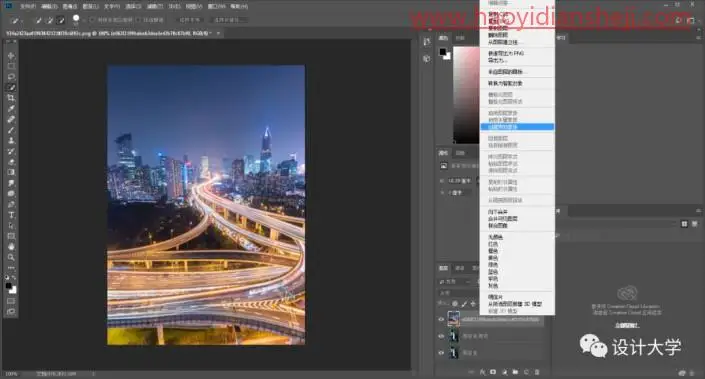Choose 合并可见图层 in context menu
The image size is (705, 379).
(503, 218)
